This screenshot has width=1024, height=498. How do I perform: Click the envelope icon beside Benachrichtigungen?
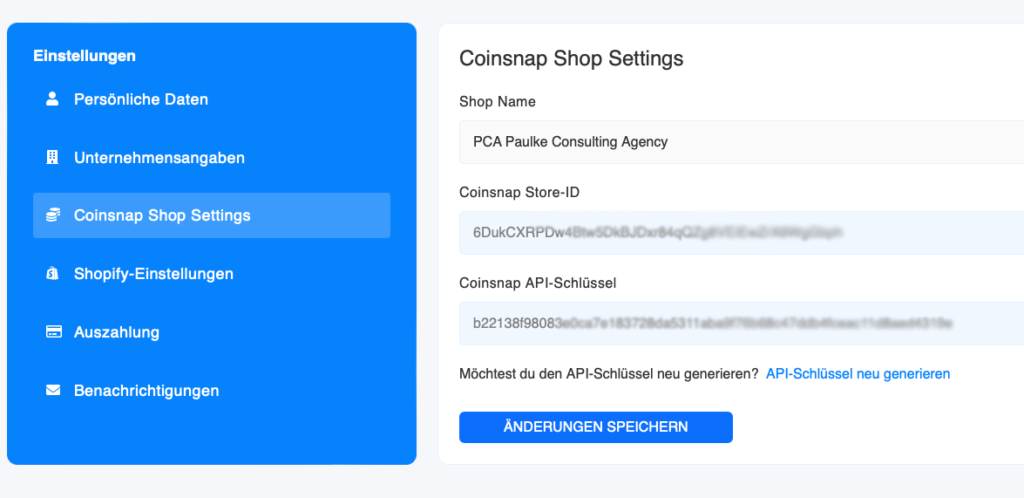pos(53,390)
